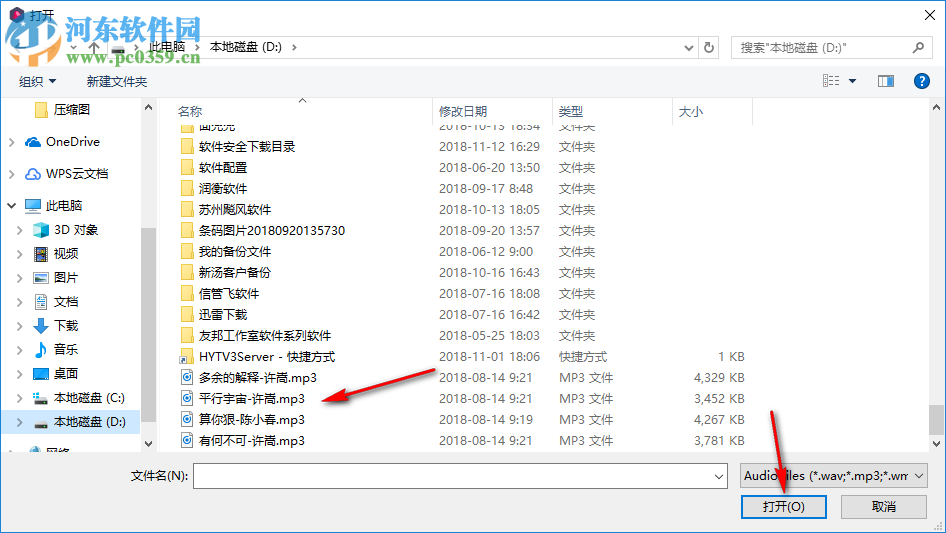This screenshot has width=946, height=533.
Task: Open the Audio files type filter dropdown
Action: (834, 476)
